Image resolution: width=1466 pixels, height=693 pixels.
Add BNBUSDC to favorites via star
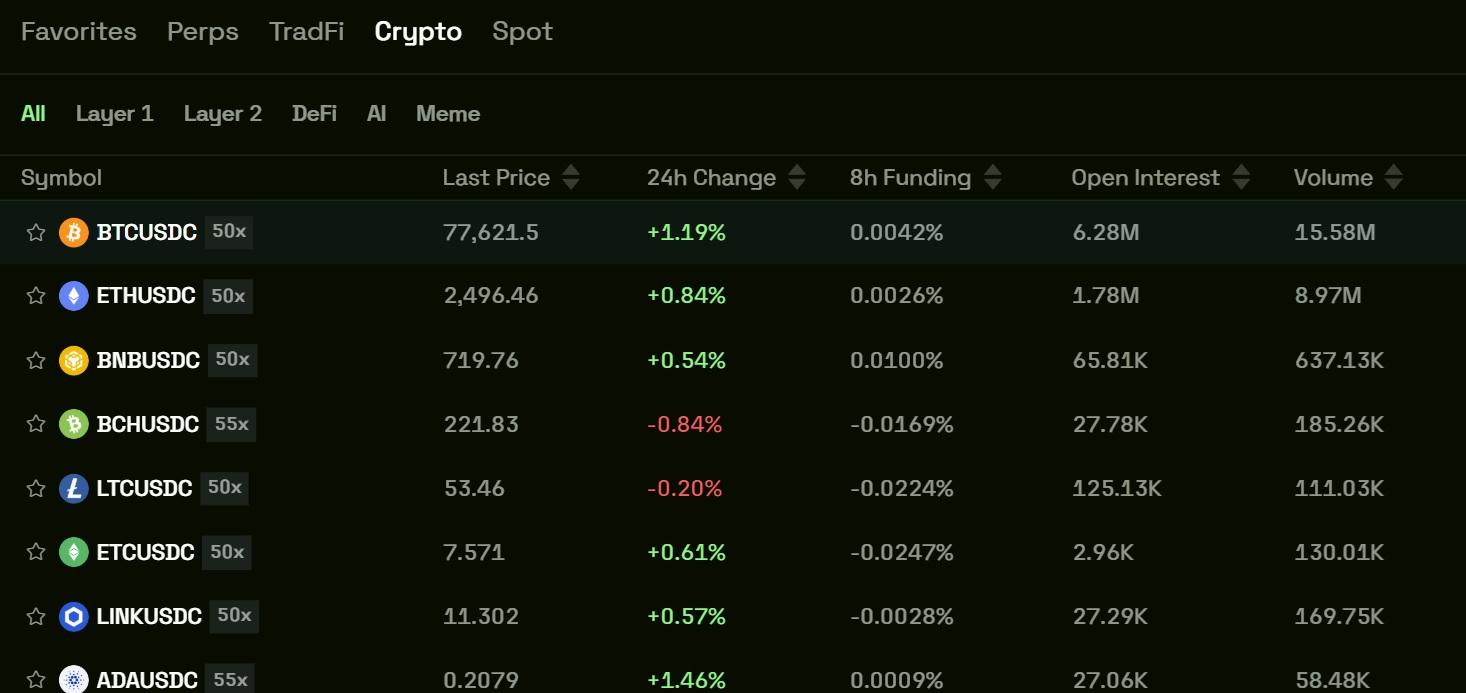(36, 360)
